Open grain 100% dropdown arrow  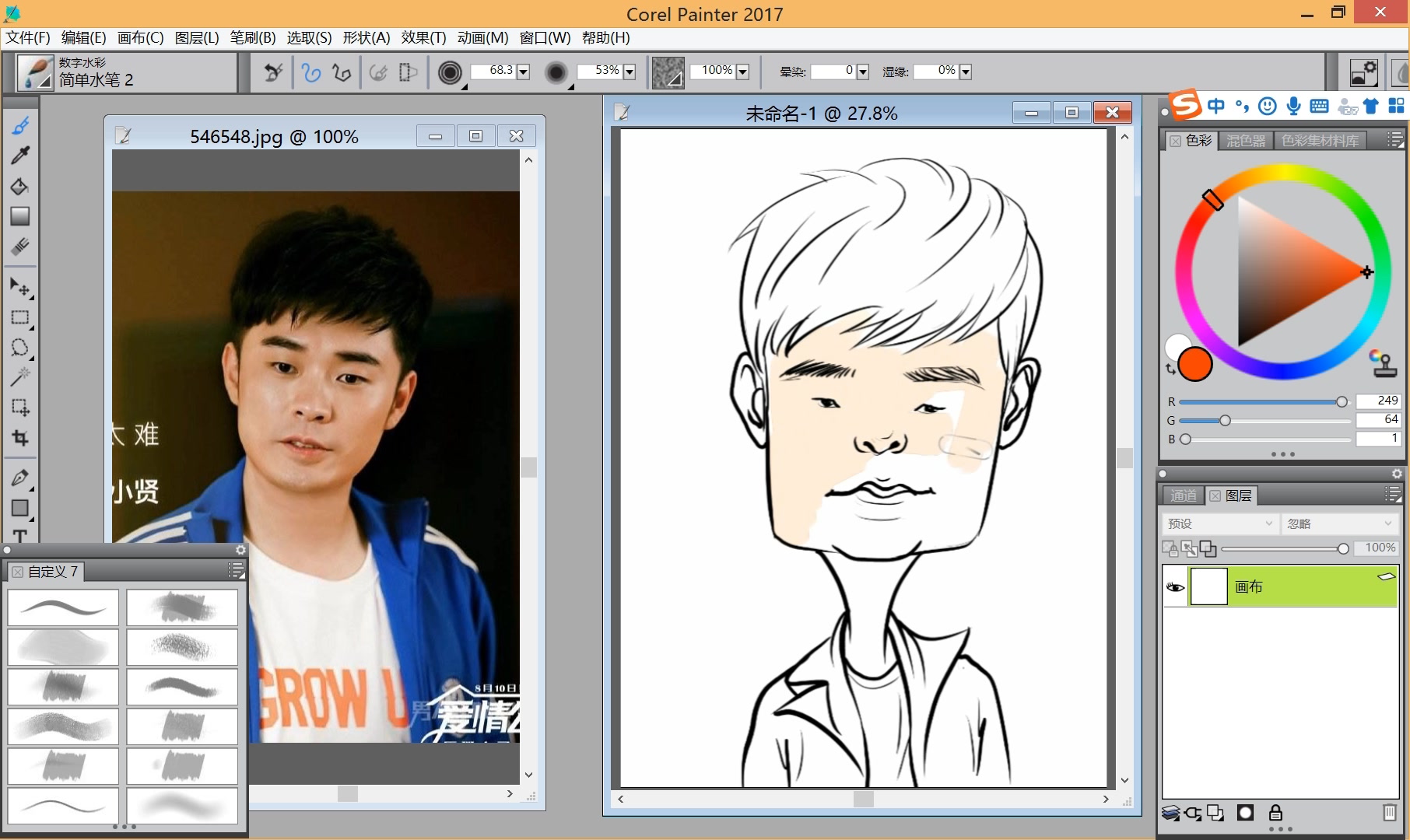coord(742,72)
